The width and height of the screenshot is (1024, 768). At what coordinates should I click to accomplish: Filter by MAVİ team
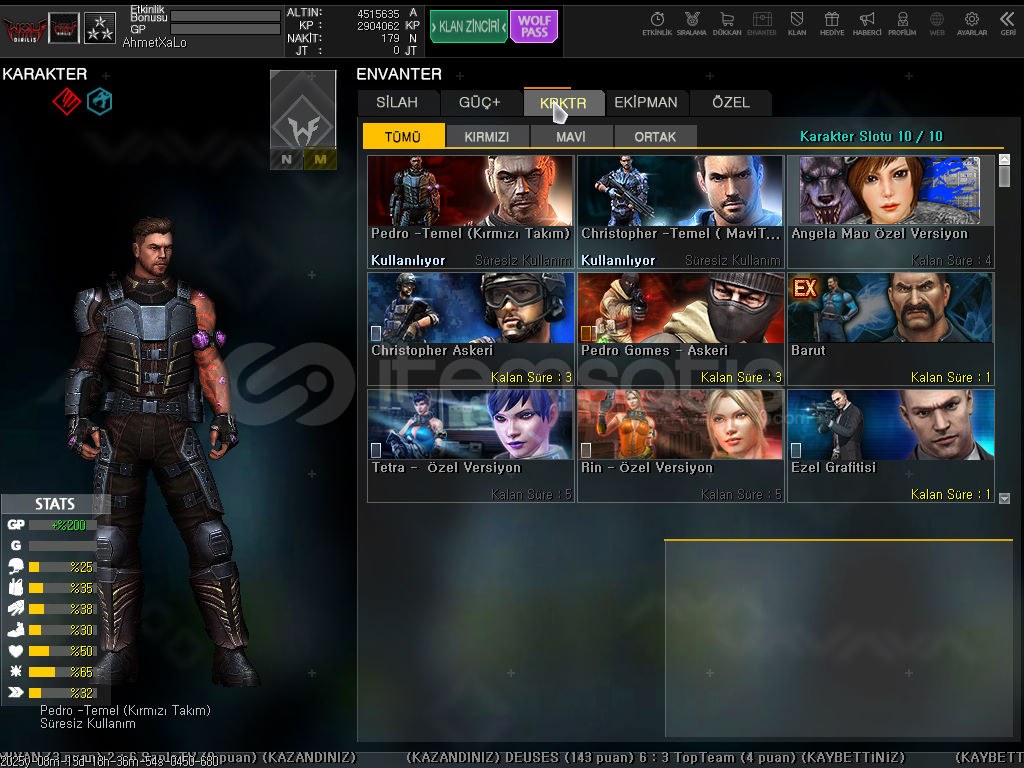pos(571,136)
